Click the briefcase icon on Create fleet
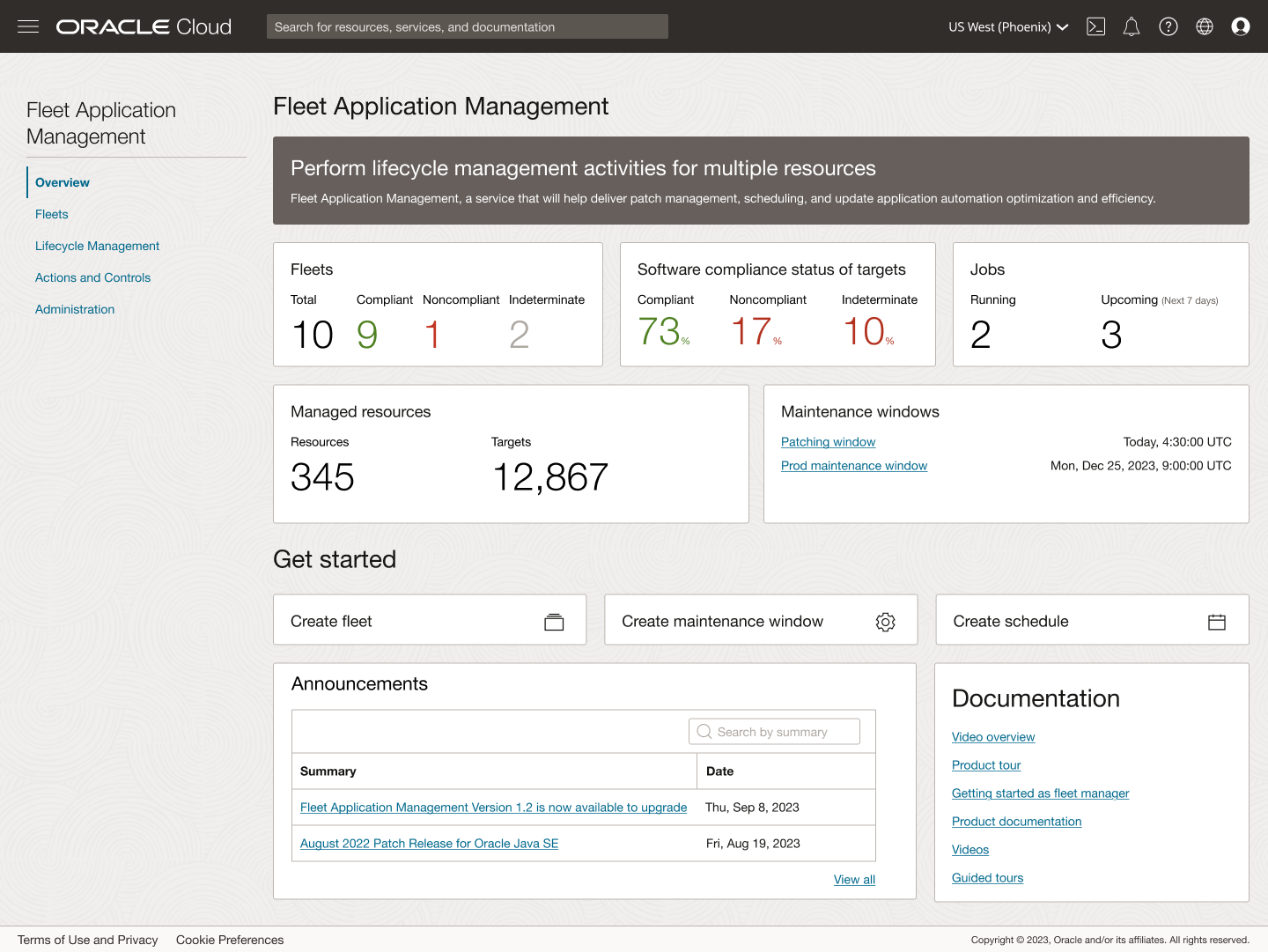This screenshot has width=1268, height=952. [x=554, y=621]
